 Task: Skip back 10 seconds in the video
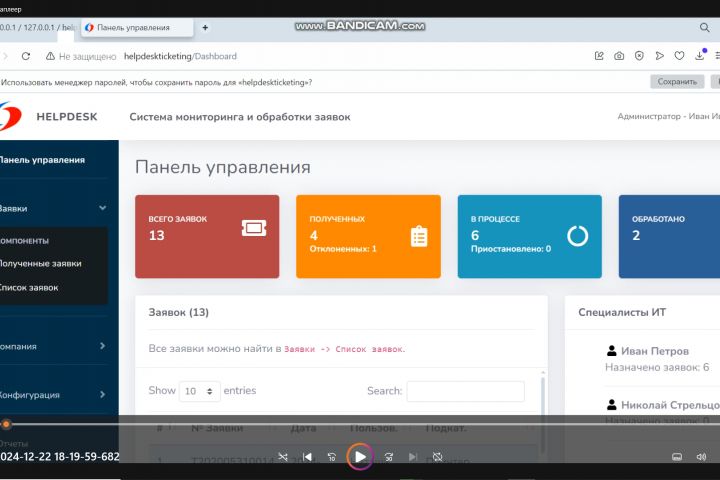[332, 457]
